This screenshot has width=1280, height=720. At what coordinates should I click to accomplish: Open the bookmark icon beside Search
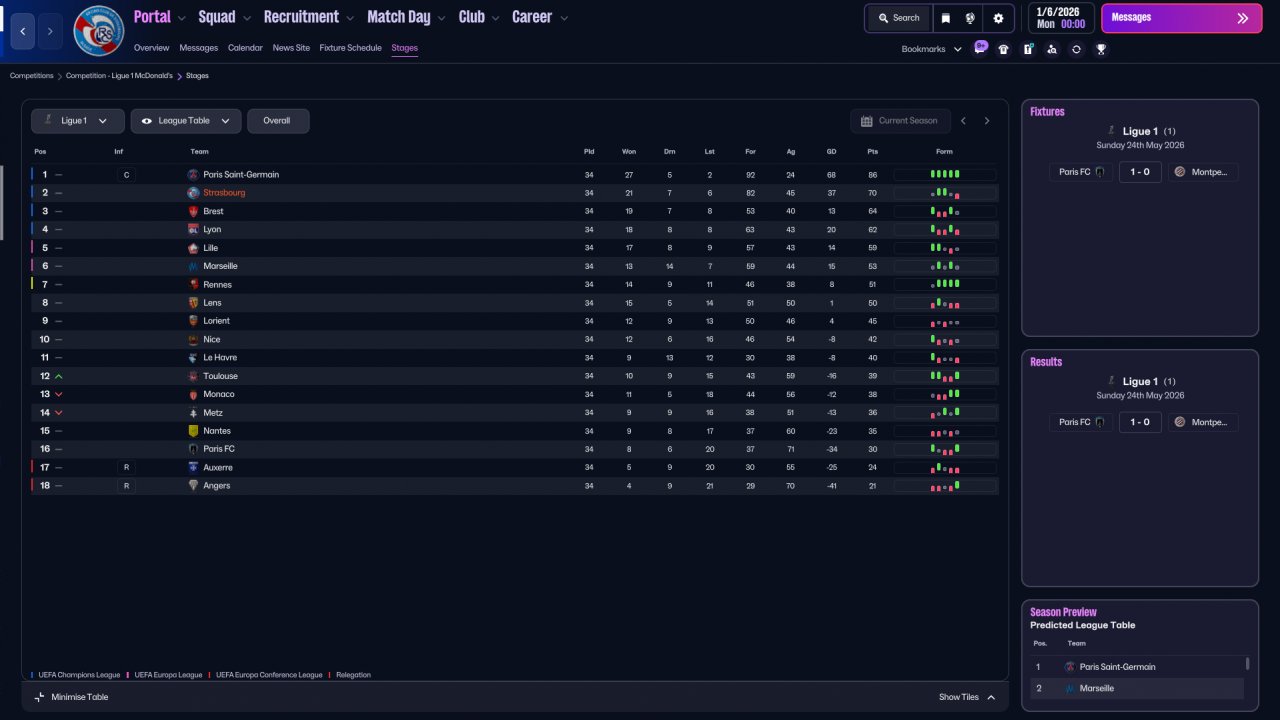pyautogui.click(x=946, y=18)
